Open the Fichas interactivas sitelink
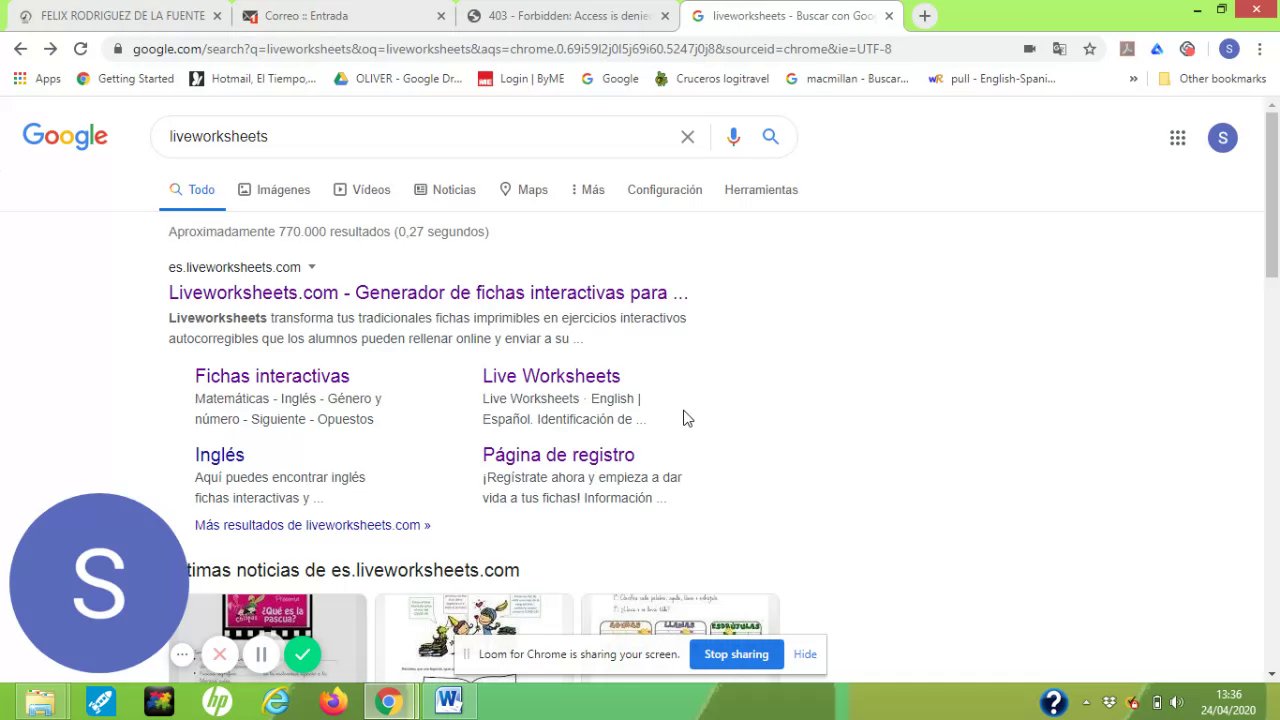Image resolution: width=1280 pixels, height=720 pixels. [x=272, y=376]
